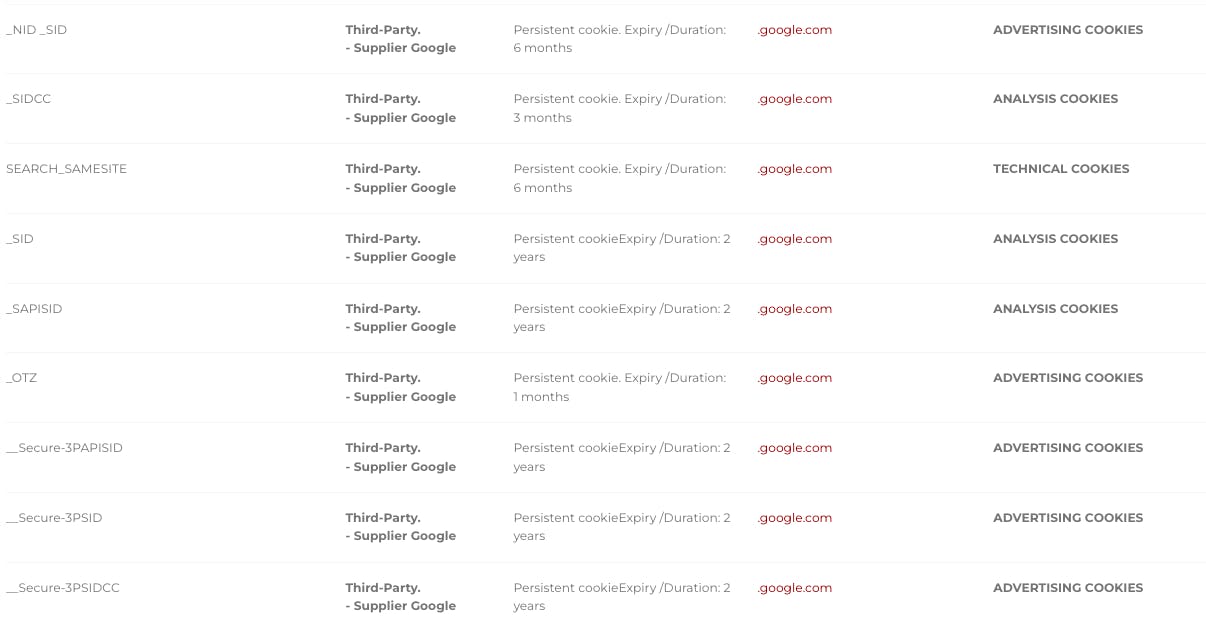This screenshot has width=1206, height=619.
Task: Click the 1 months duration text
Action: (541, 397)
